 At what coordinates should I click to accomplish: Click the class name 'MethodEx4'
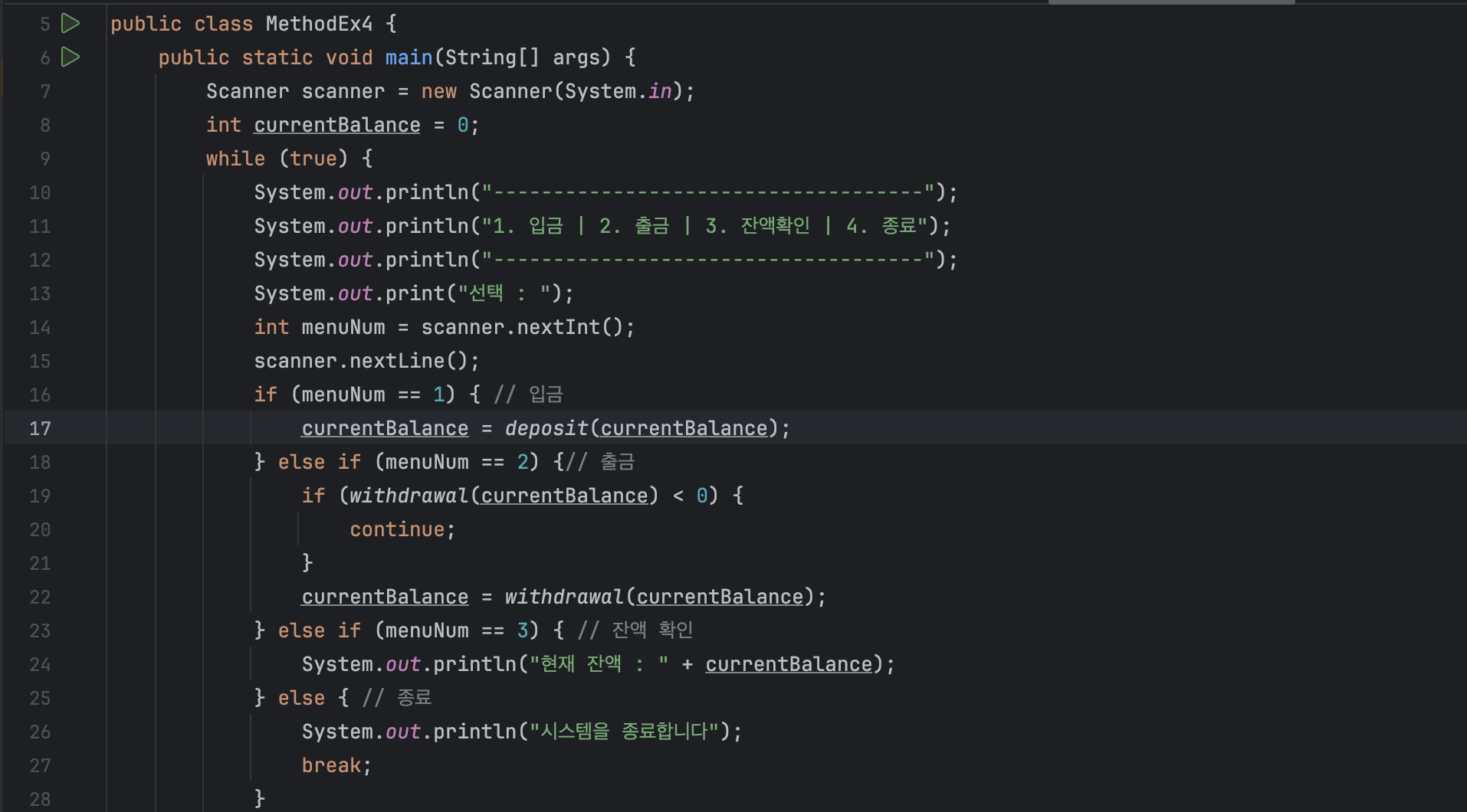pyautogui.click(x=319, y=24)
